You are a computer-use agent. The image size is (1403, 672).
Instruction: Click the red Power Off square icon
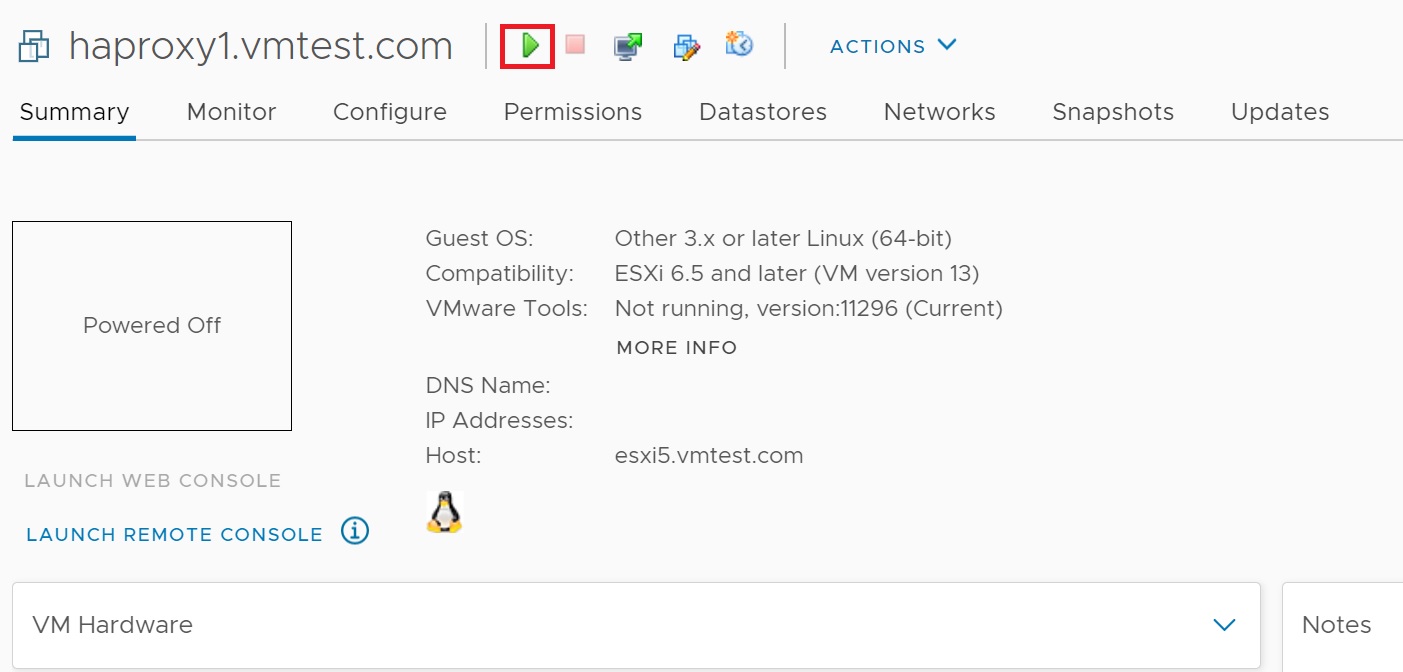click(575, 45)
